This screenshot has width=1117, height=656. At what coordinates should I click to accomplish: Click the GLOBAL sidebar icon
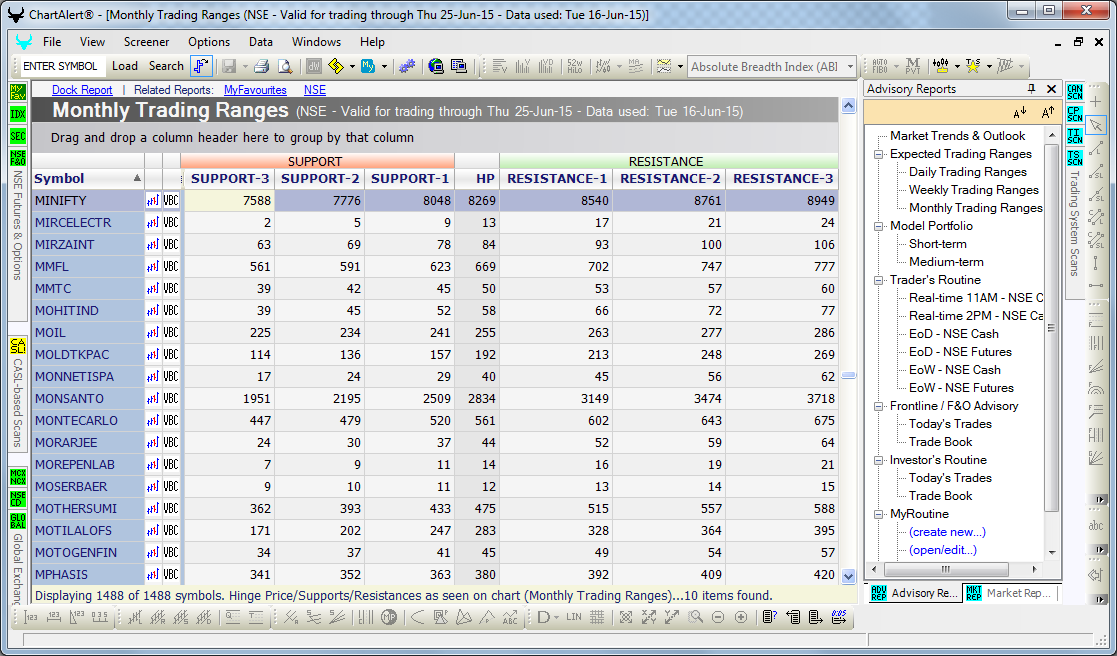pos(18,521)
